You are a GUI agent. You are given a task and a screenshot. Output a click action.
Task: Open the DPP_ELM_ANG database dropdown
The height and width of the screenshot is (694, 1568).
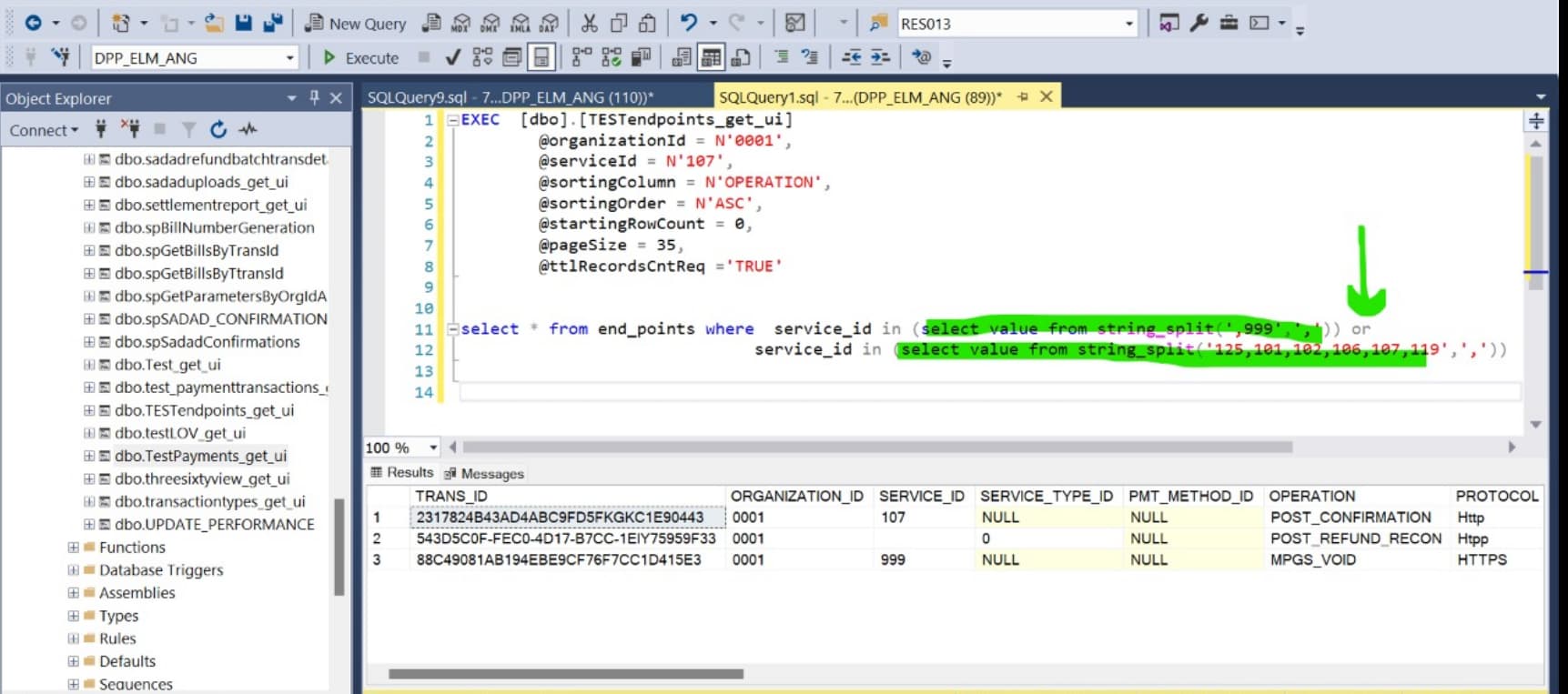click(289, 58)
